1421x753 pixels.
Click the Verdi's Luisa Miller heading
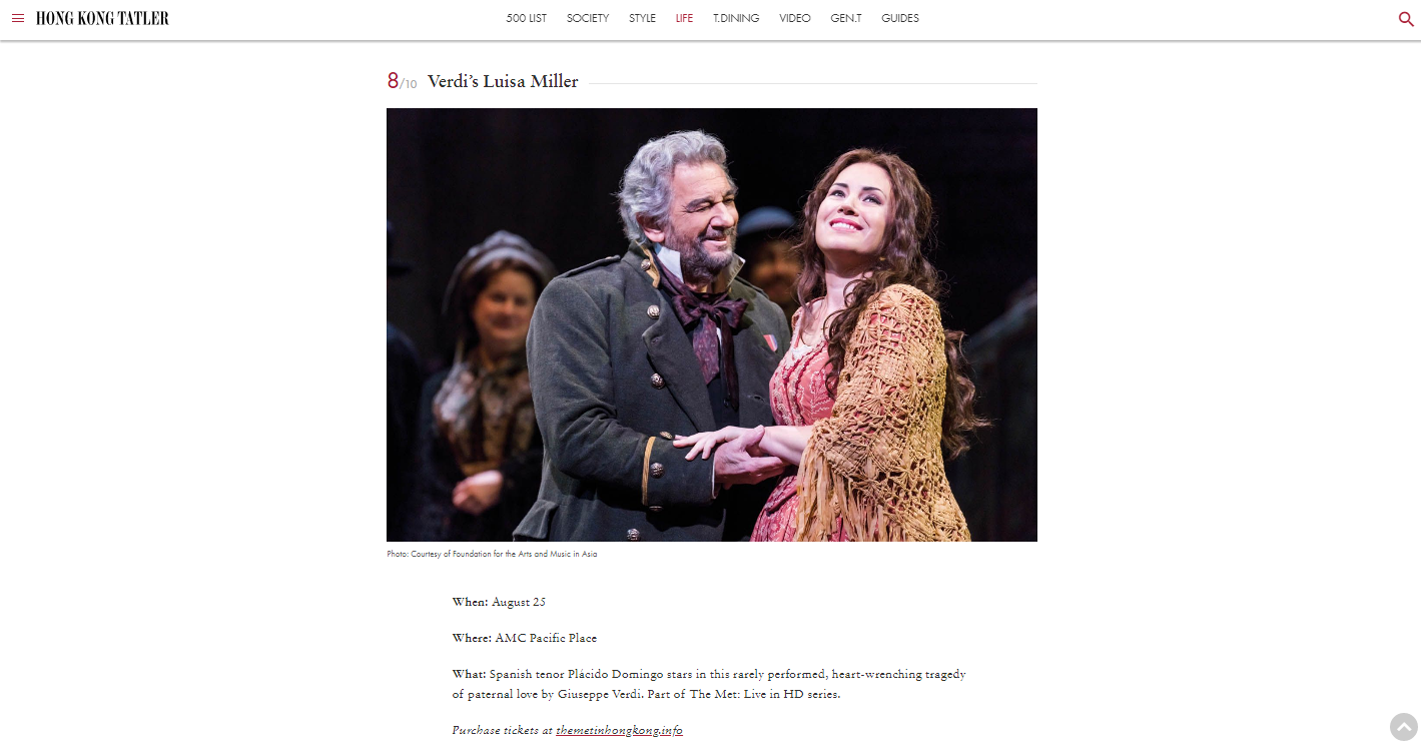tap(503, 82)
